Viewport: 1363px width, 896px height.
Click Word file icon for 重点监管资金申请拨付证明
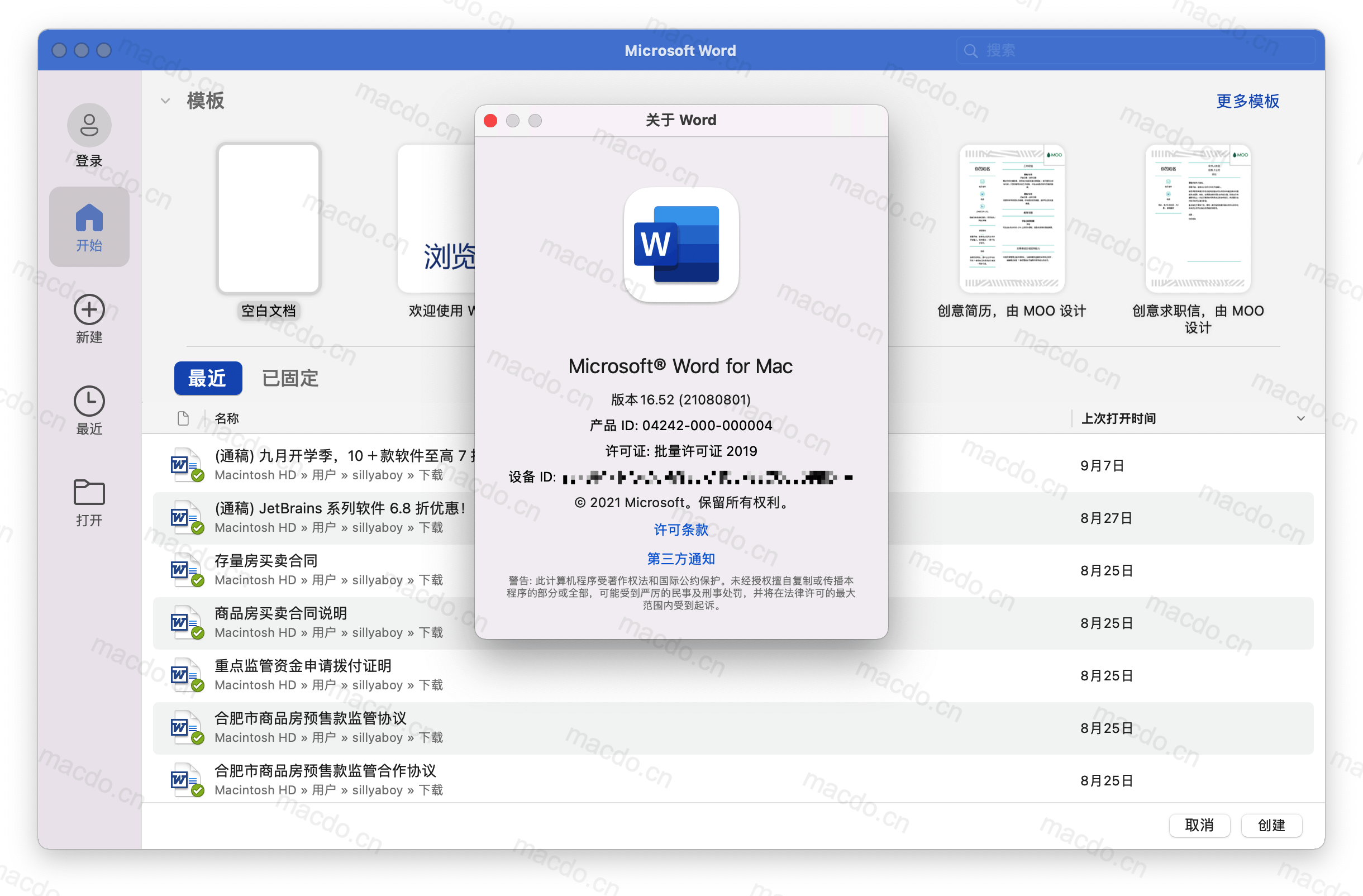click(186, 675)
